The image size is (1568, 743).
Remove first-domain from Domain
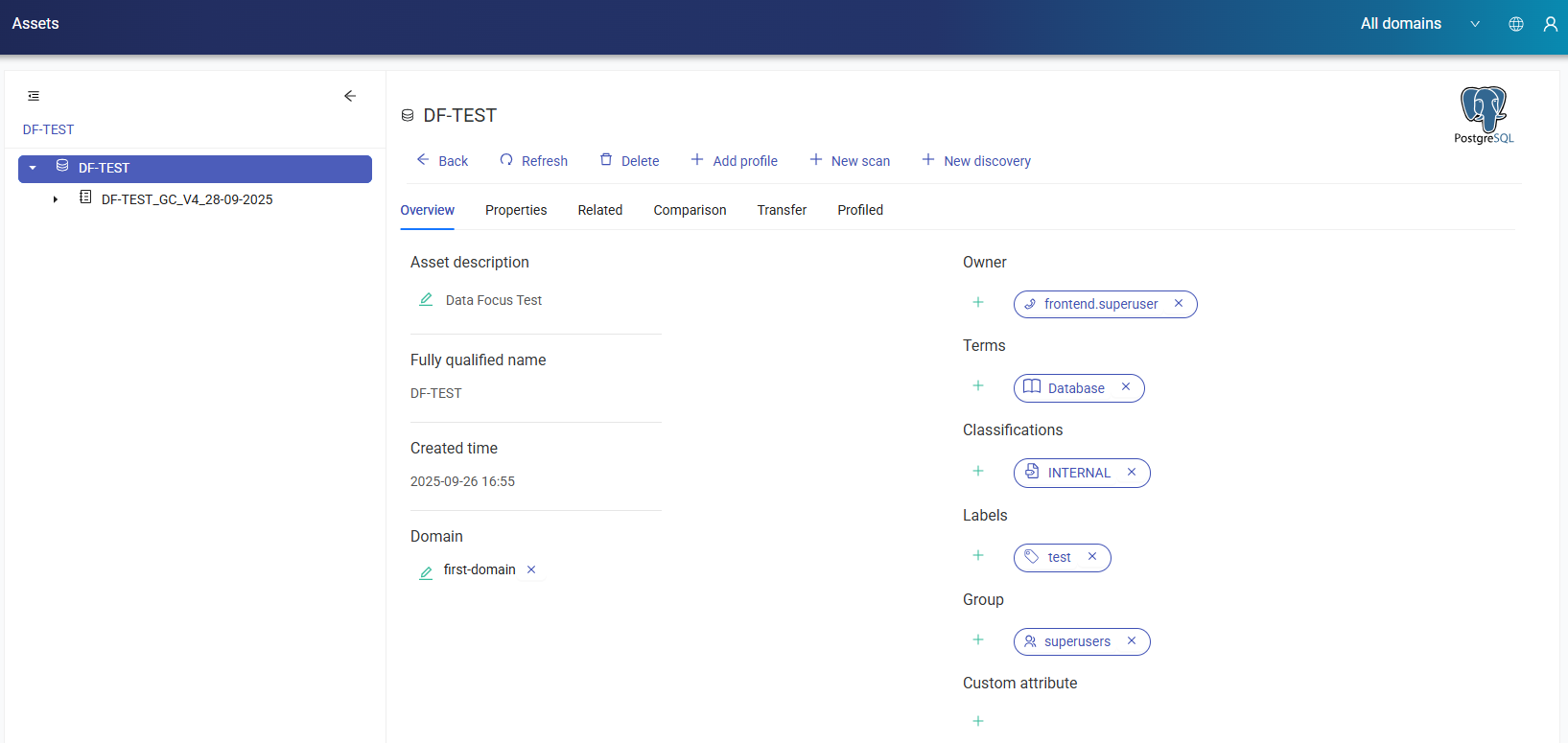coord(531,569)
